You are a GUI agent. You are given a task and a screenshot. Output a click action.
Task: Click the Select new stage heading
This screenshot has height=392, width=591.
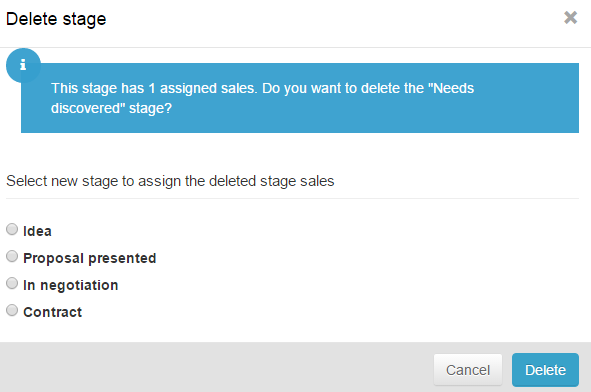tap(170, 181)
